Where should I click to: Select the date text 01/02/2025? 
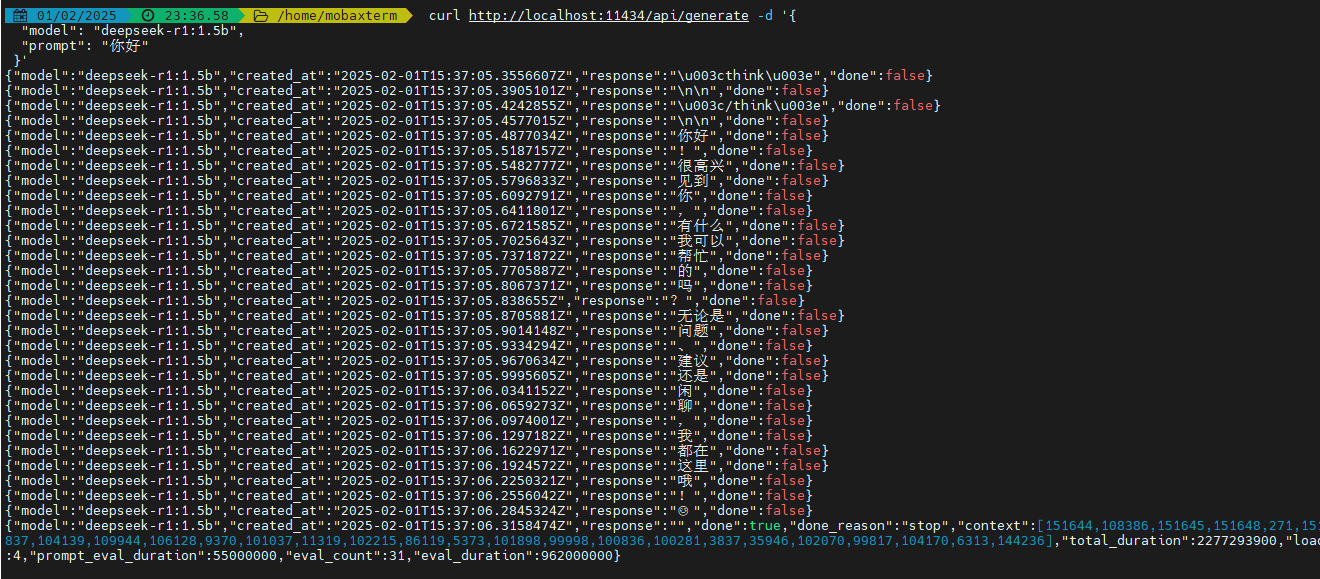tap(76, 16)
